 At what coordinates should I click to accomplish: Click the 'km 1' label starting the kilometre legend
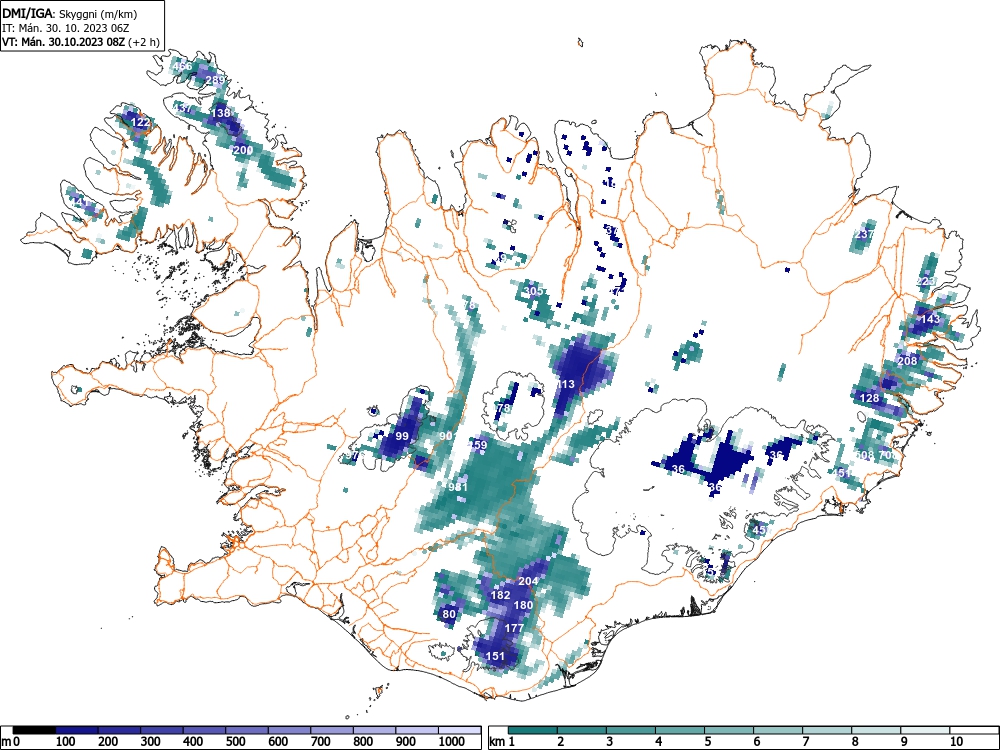pyautogui.click(x=503, y=741)
